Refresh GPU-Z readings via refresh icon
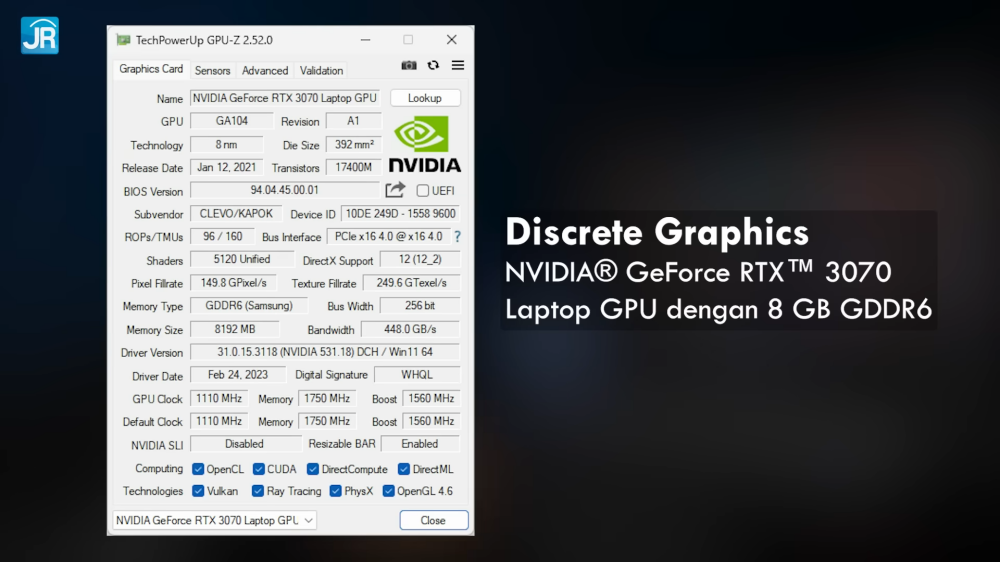 [433, 65]
